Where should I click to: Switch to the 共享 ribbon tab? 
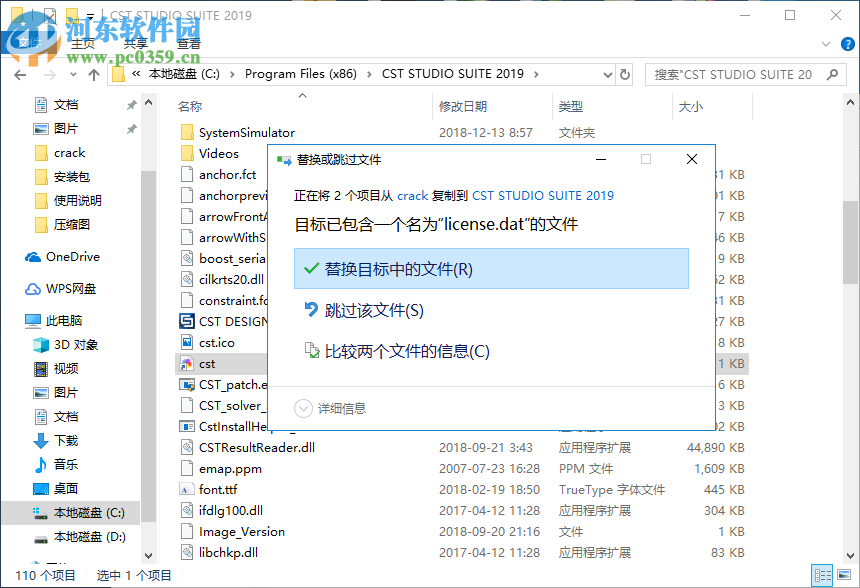point(136,44)
